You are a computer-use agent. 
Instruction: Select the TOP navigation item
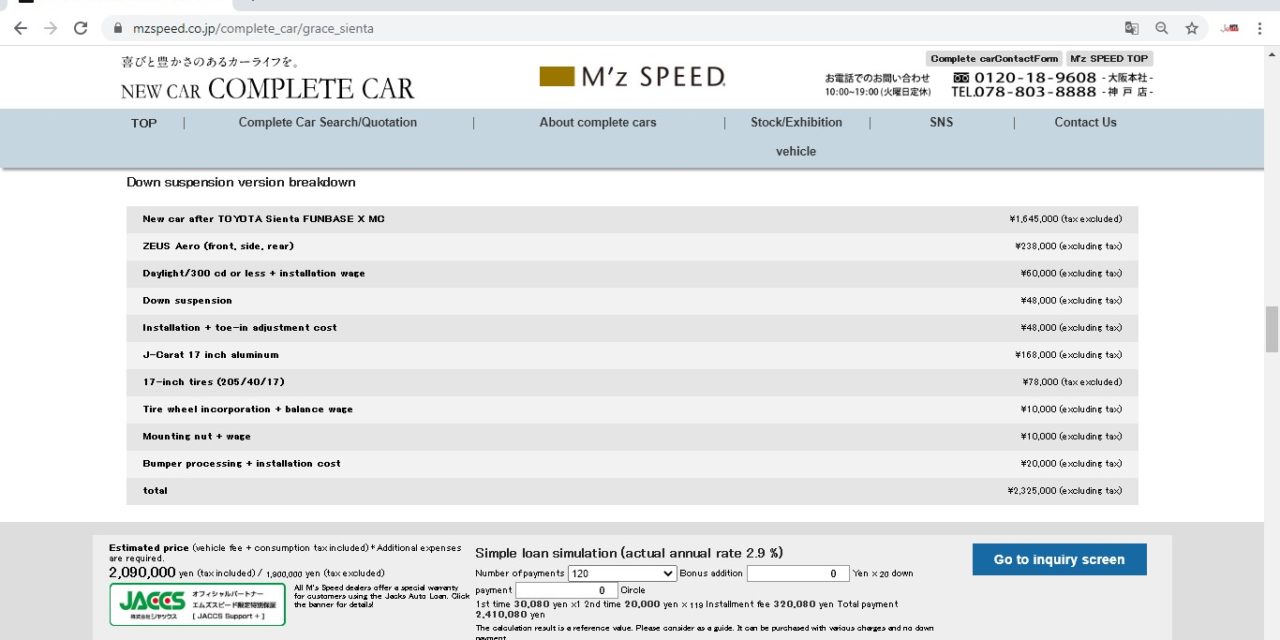[x=144, y=123]
